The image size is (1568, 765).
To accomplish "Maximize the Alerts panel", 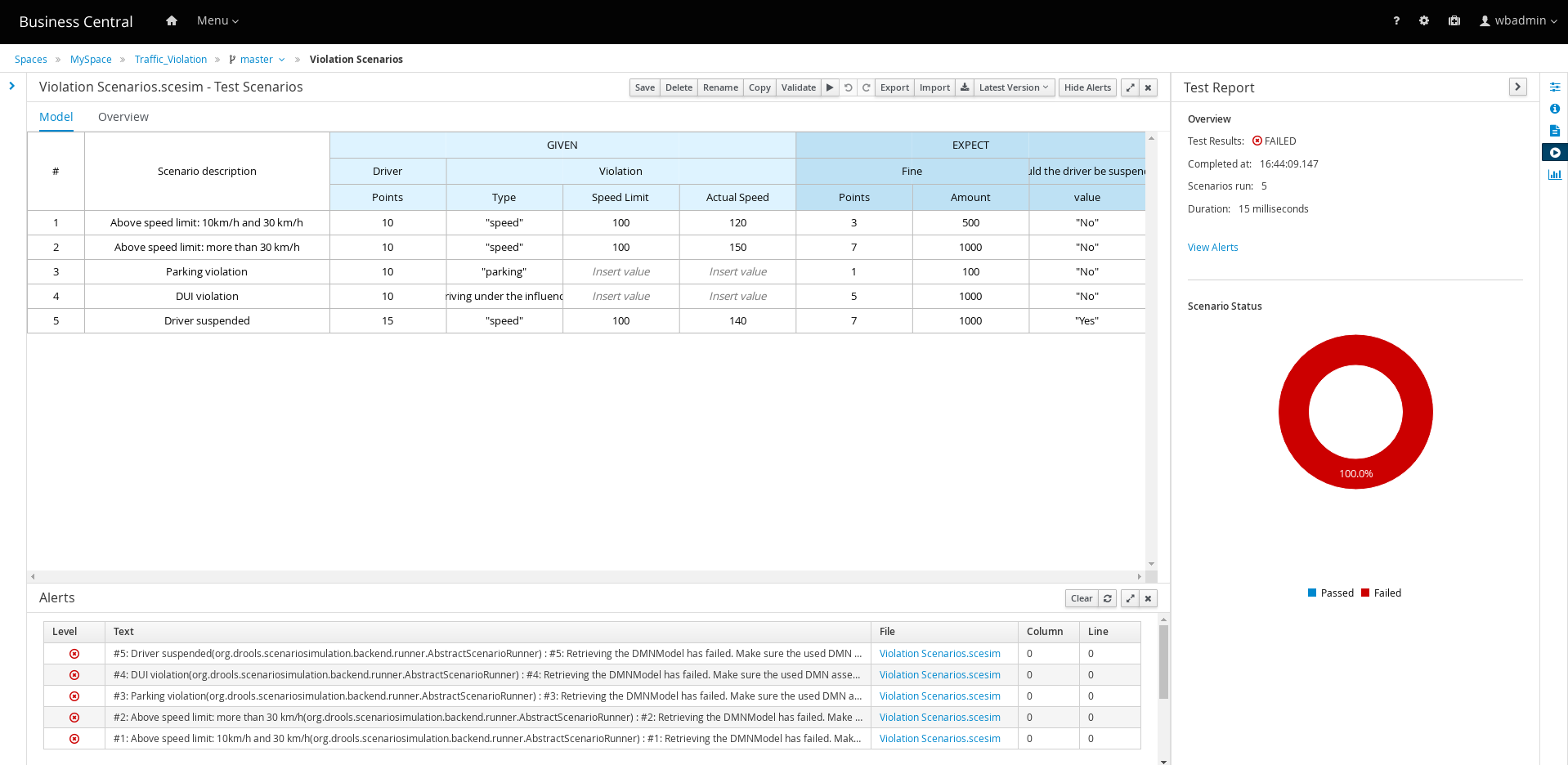I will [1130, 598].
